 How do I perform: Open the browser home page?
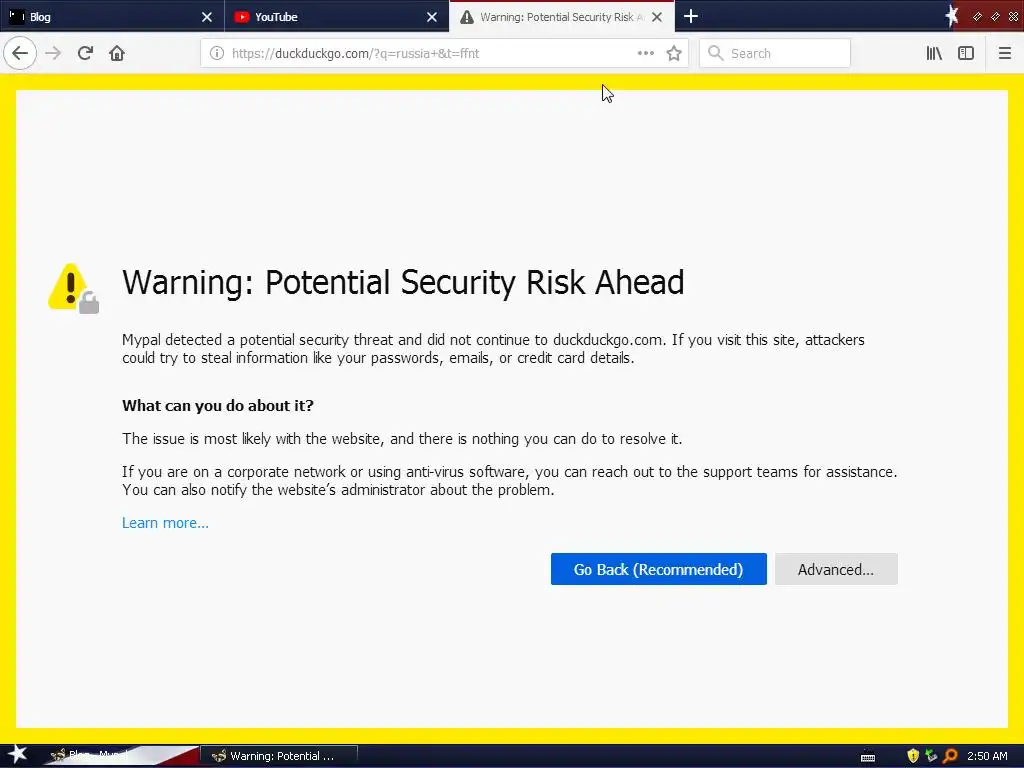[x=117, y=53]
